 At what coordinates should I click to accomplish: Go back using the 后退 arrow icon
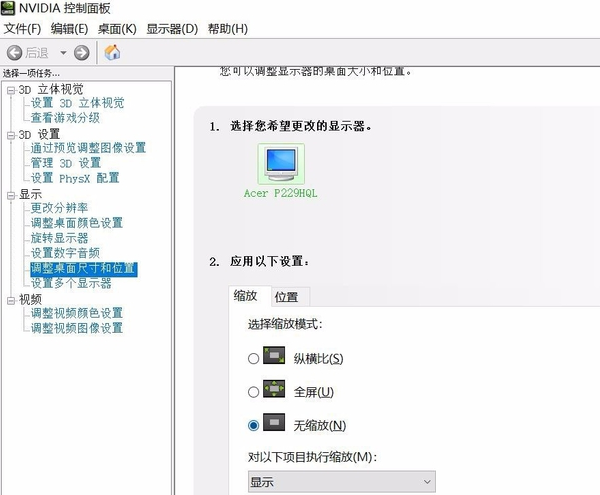[15, 53]
